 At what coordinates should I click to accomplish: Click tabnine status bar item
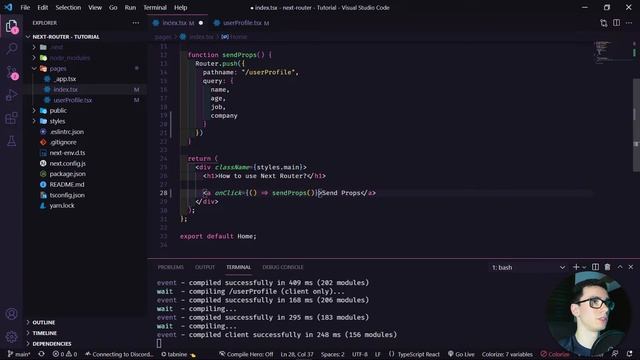click(x=178, y=354)
